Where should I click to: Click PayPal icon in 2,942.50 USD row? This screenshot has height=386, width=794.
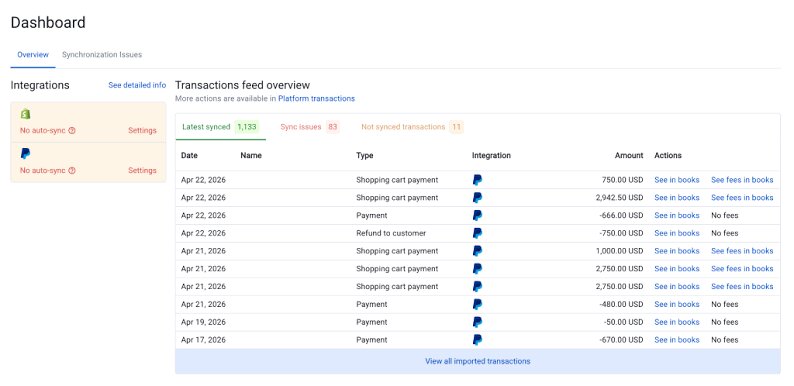point(477,198)
